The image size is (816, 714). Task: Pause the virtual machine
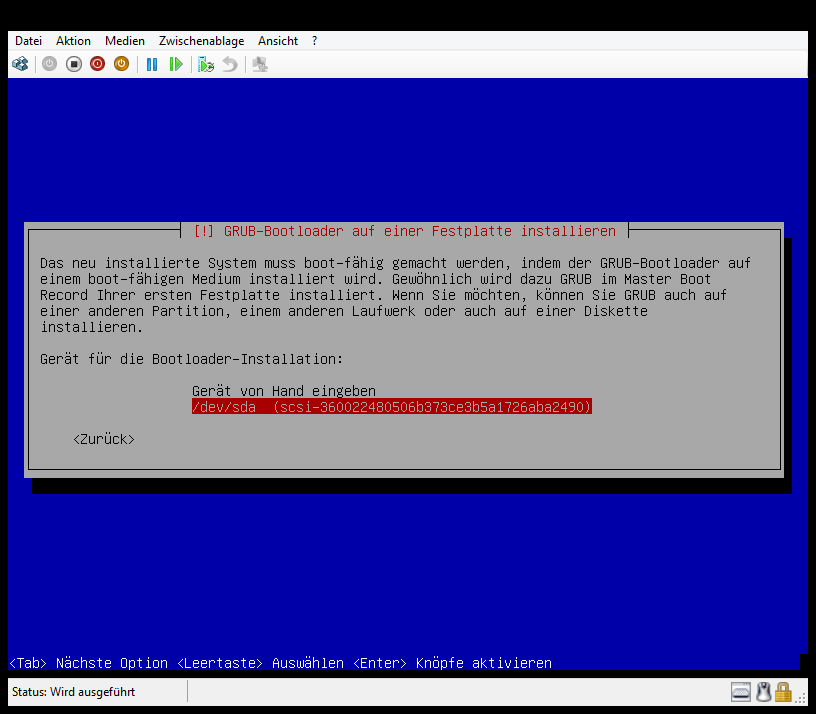tap(152, 65)
